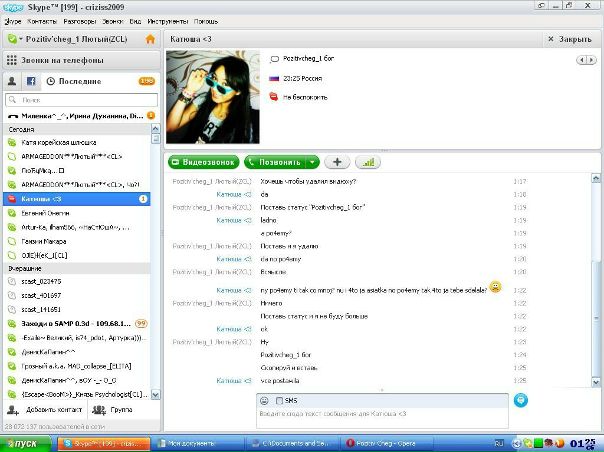
Task: Toggle the SMS checkbox
Action: click(x=278, y=400)
